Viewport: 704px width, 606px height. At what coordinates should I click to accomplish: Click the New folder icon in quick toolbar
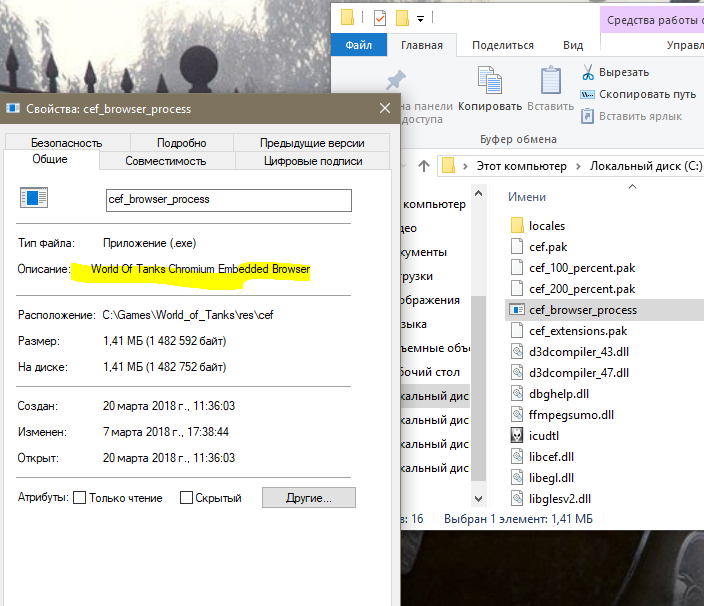pos(402,18)
